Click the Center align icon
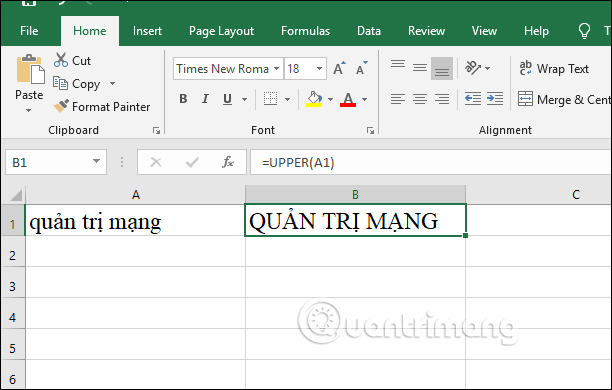The height and width of the screenshot is (390, 612). click(x=420, y=99)
